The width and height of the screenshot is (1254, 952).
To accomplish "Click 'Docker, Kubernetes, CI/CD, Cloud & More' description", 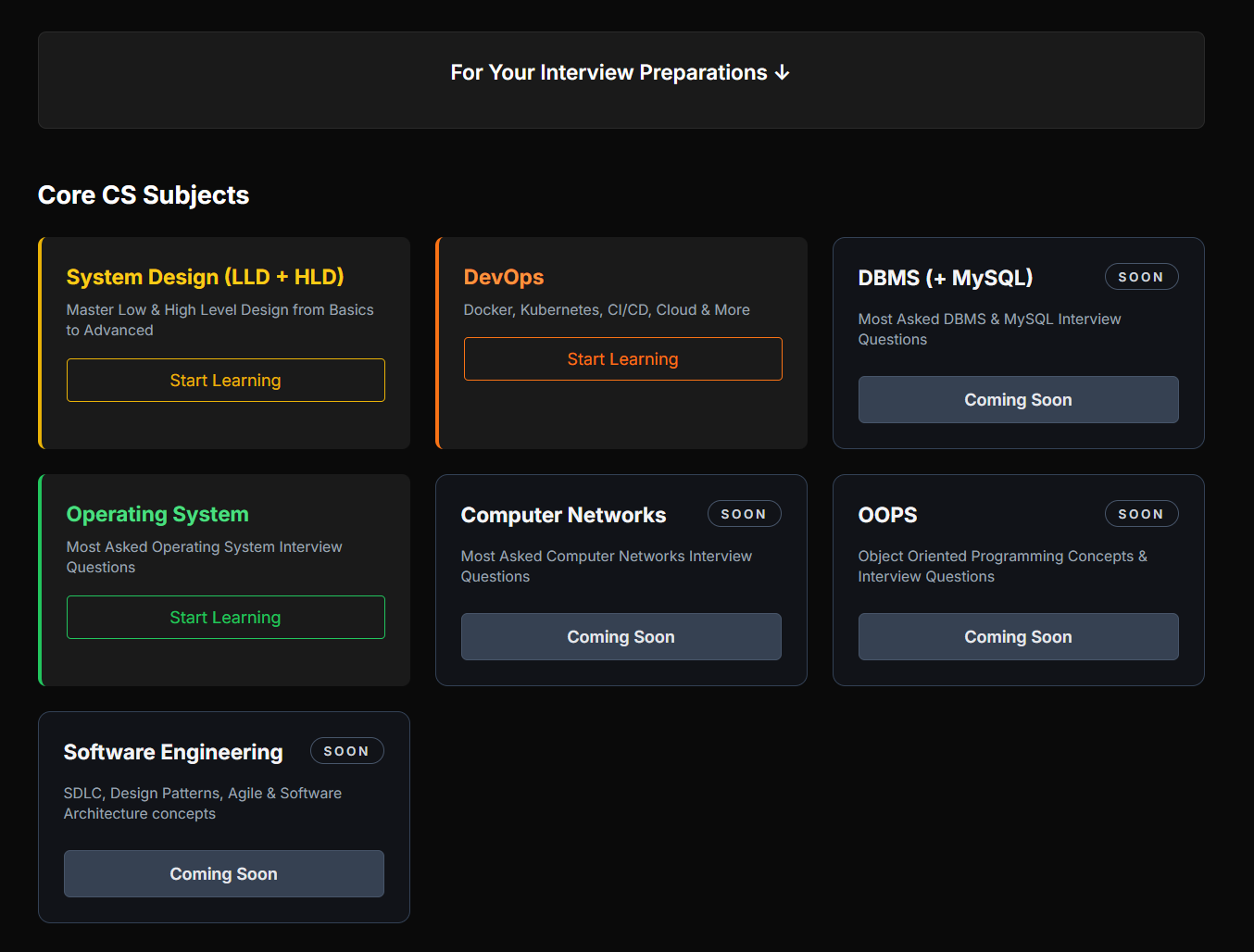I will click(607, 309).
